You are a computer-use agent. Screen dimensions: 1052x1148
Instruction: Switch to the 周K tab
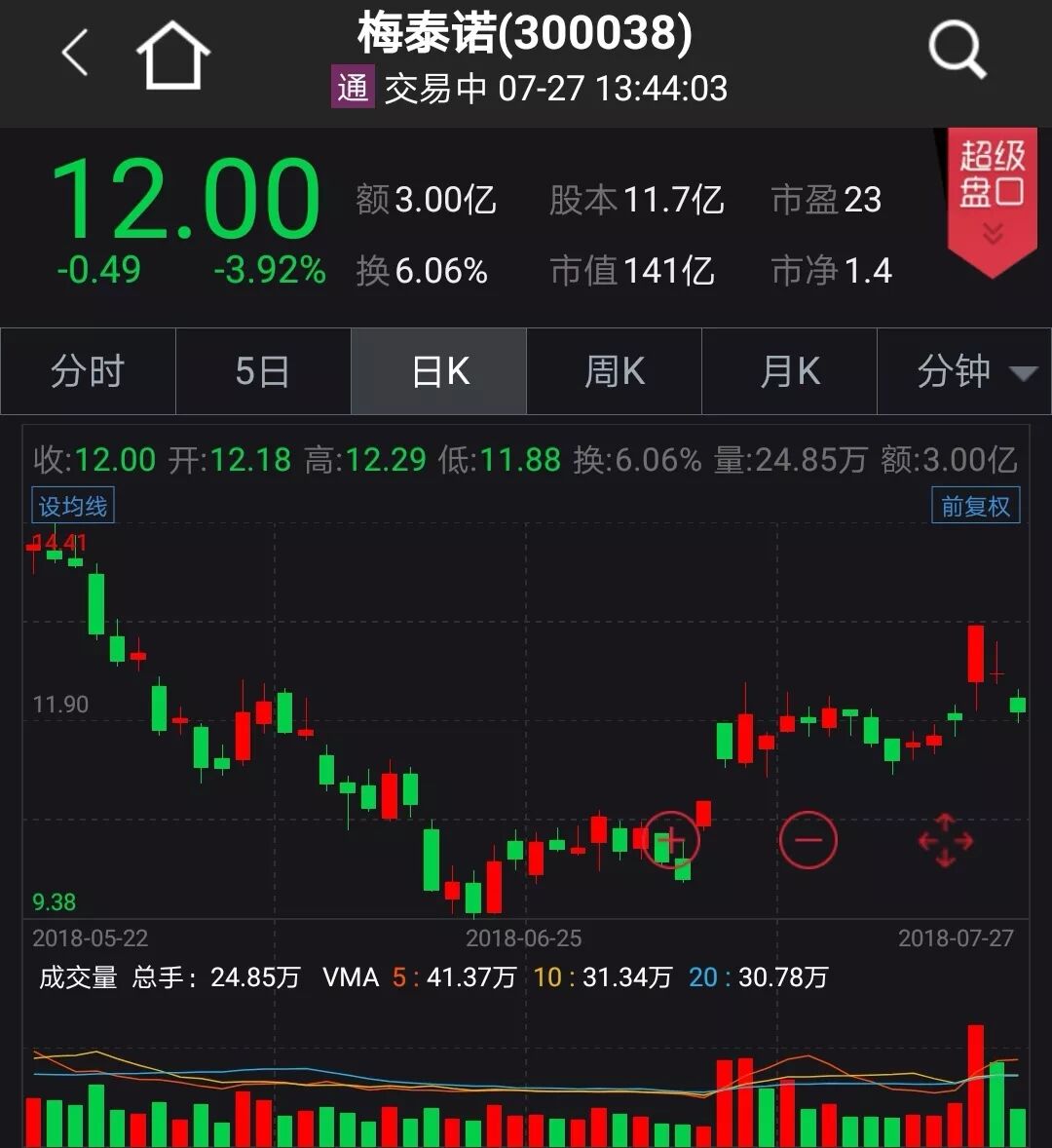pos(614,371)
